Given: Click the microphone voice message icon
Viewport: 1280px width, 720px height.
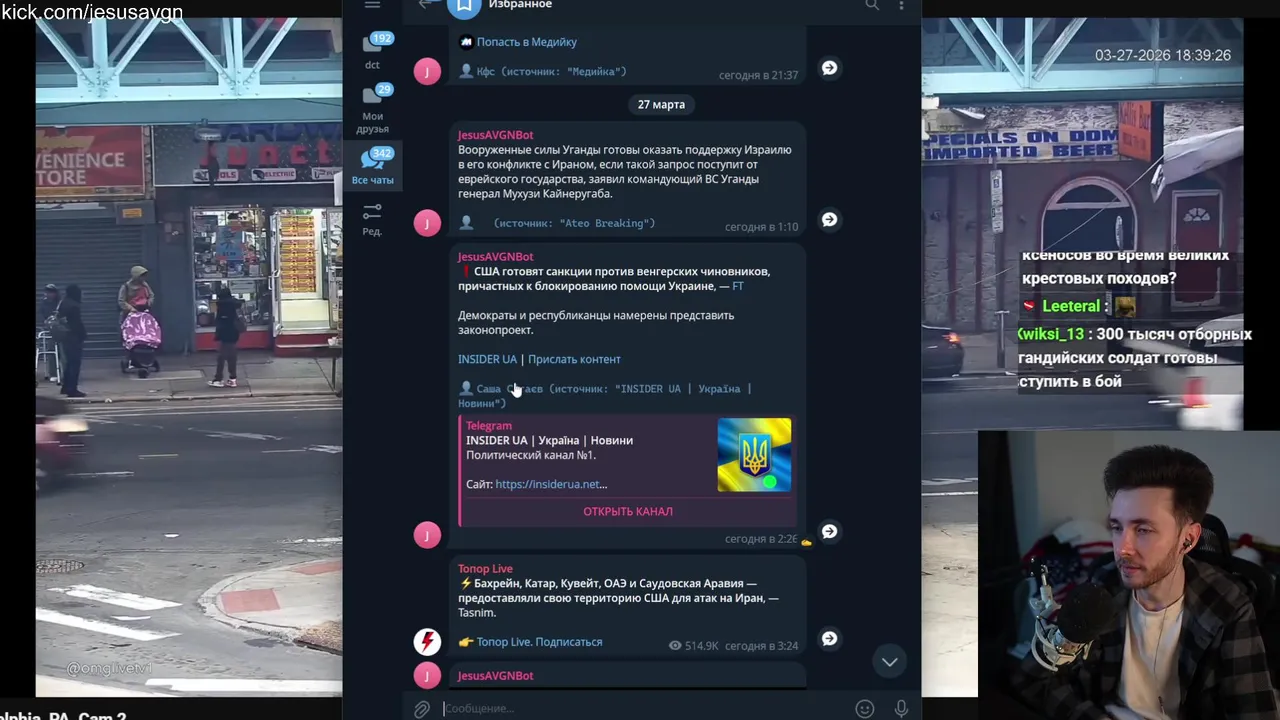Looking at the screenshot, I should pyautogui.click(x=901, y=709).
